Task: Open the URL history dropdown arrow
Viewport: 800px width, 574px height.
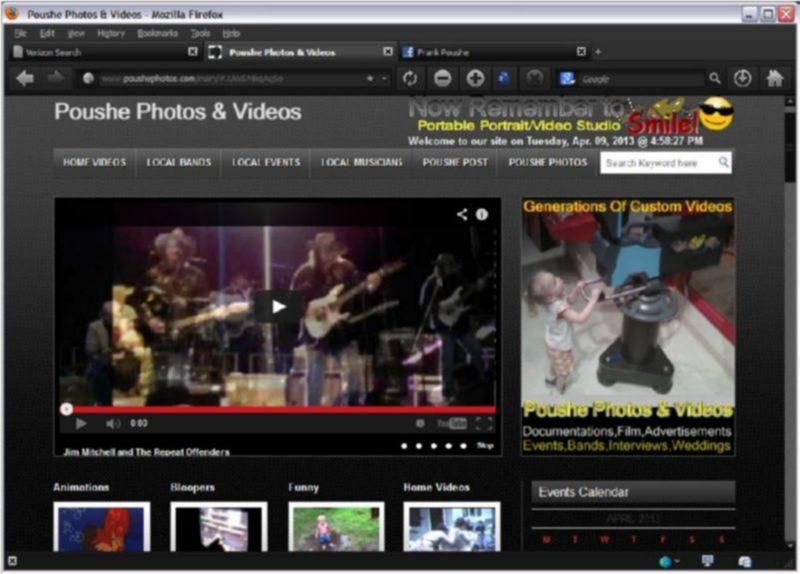Action: tap(385, 79)
